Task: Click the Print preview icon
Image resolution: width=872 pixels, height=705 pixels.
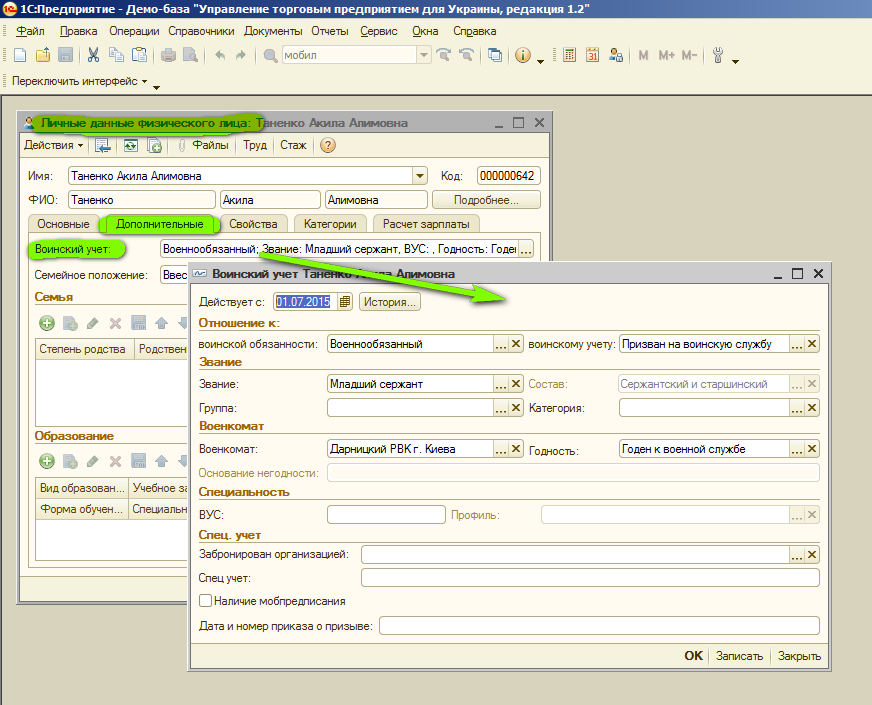Action: point(190,55)
